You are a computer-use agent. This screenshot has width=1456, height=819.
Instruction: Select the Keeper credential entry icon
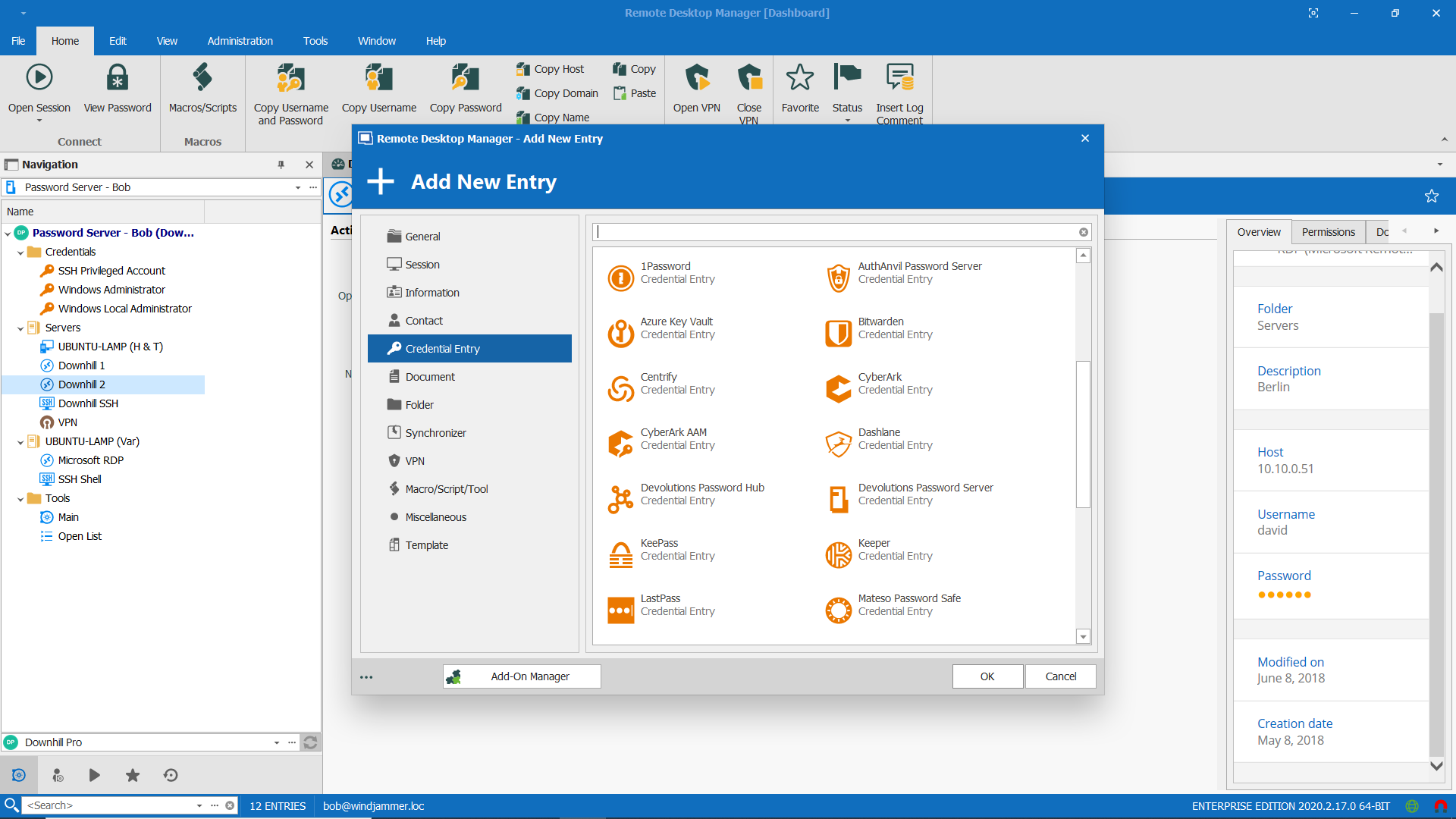pyautogui.click(x=839, y=555)
